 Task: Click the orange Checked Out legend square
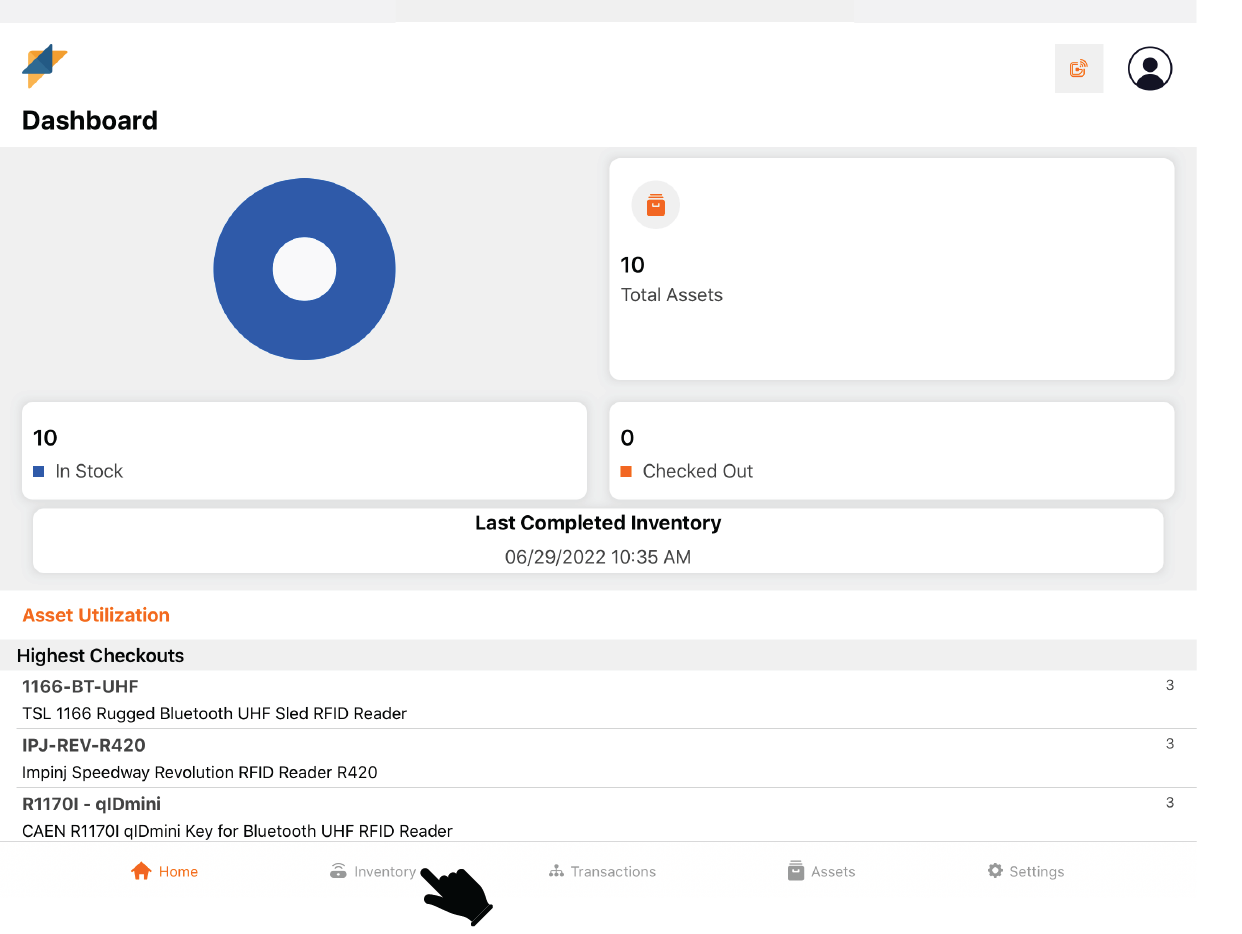[626, 471]
